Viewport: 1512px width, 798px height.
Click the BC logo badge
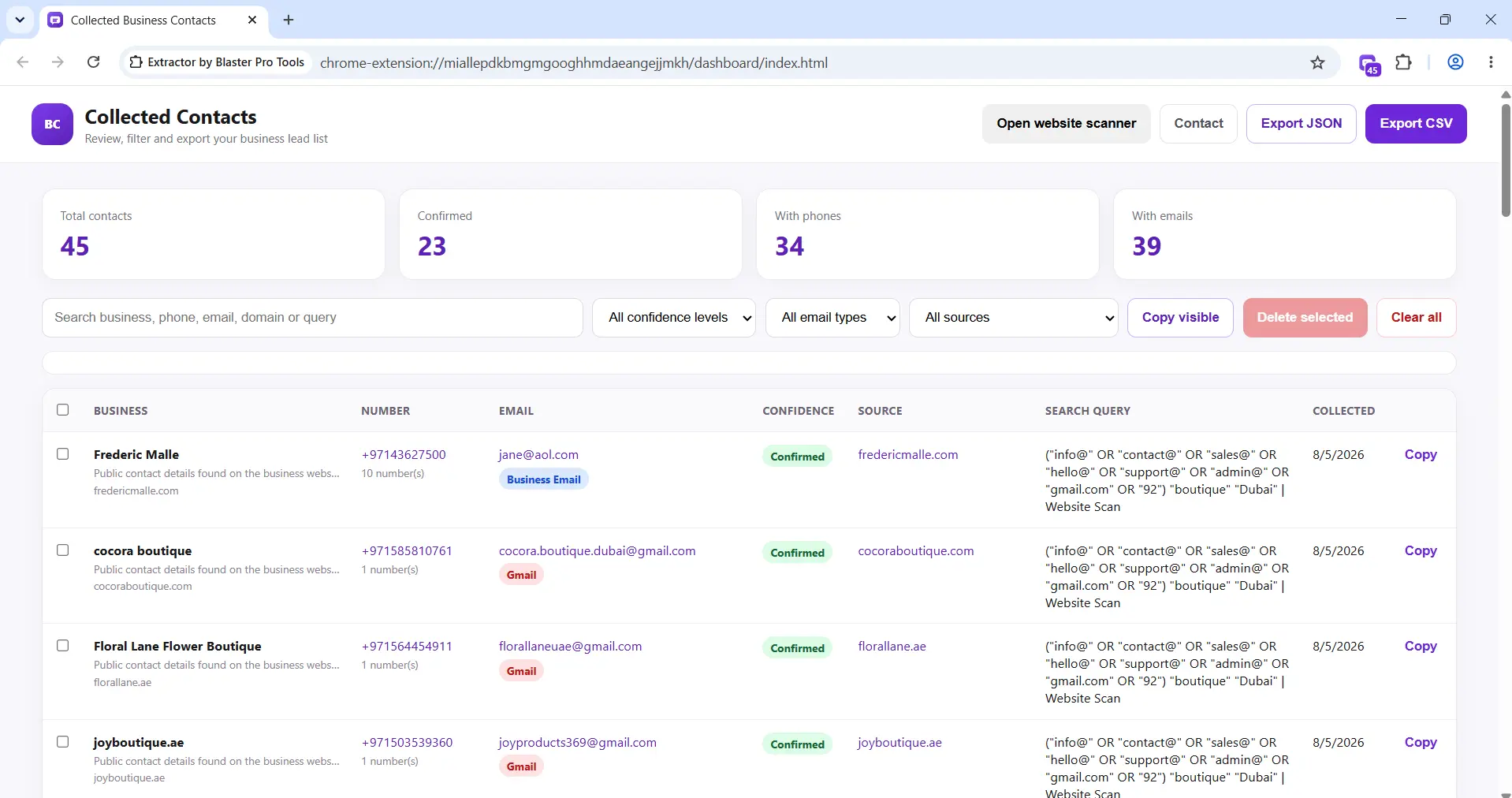point(52,124)
